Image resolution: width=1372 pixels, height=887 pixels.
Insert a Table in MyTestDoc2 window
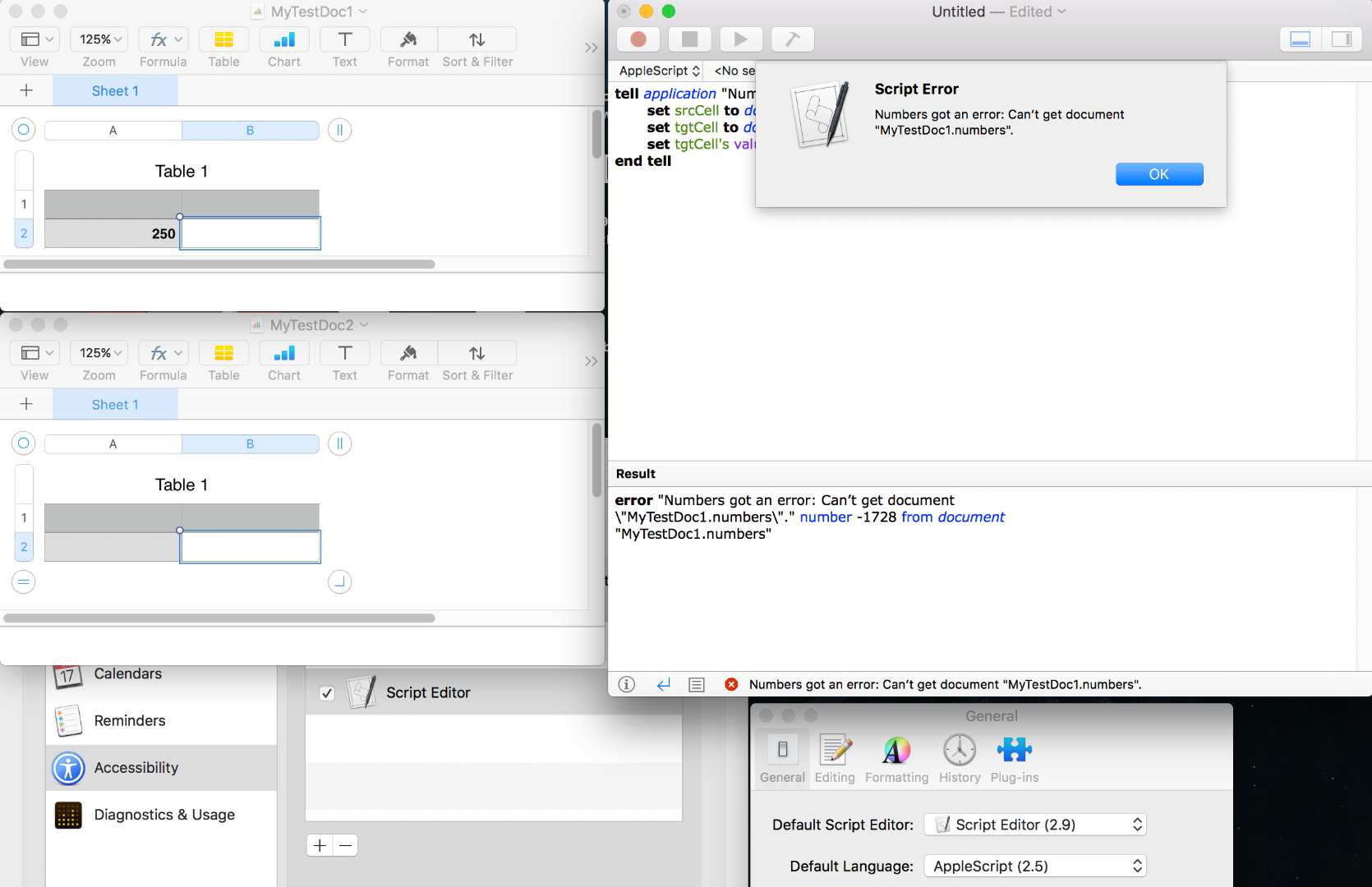[223, 353]
